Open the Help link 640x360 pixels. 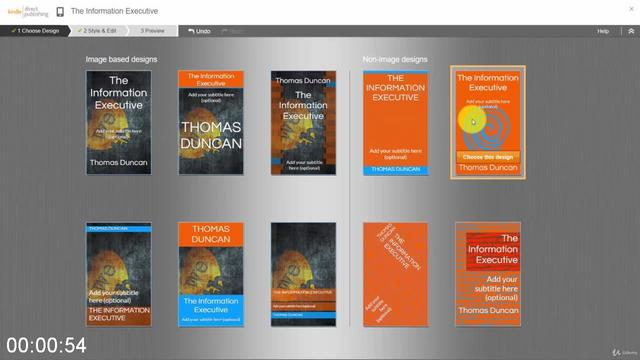[603, 31]
